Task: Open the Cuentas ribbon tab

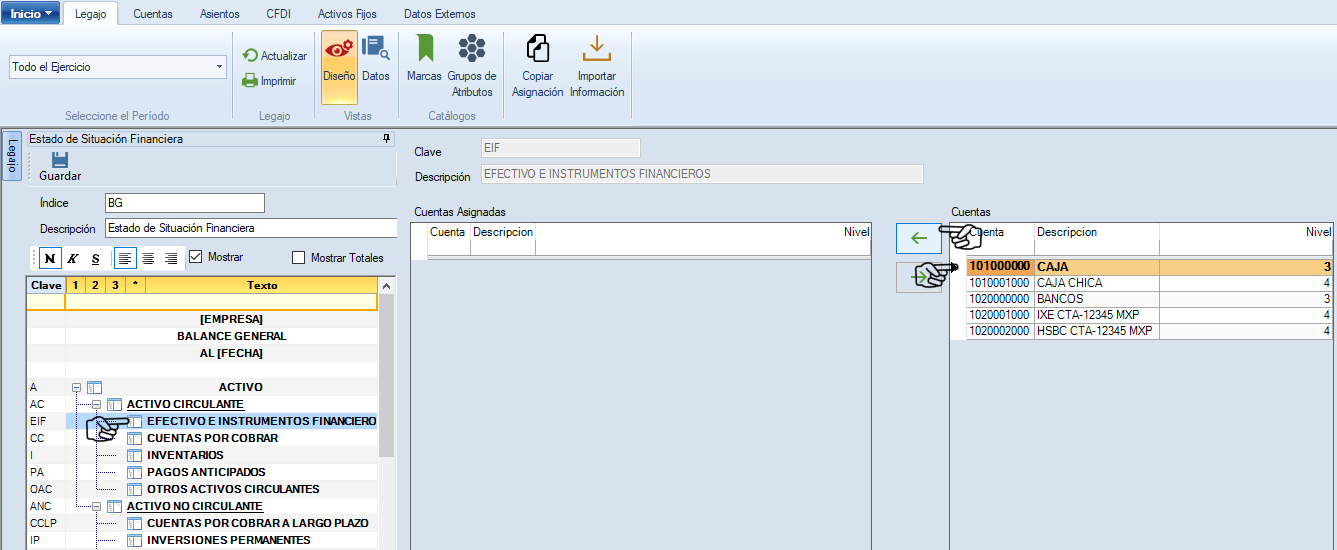Action: [x=153, y=14]
